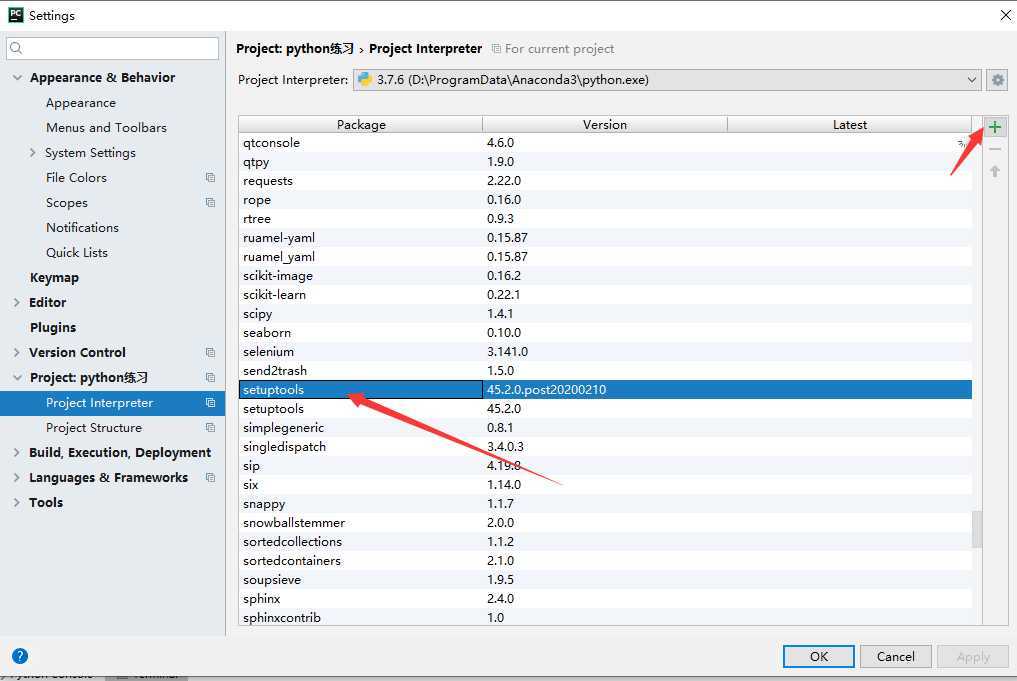Select the simplegeneric package row
1017x681 pixels.
pos(605,428)
